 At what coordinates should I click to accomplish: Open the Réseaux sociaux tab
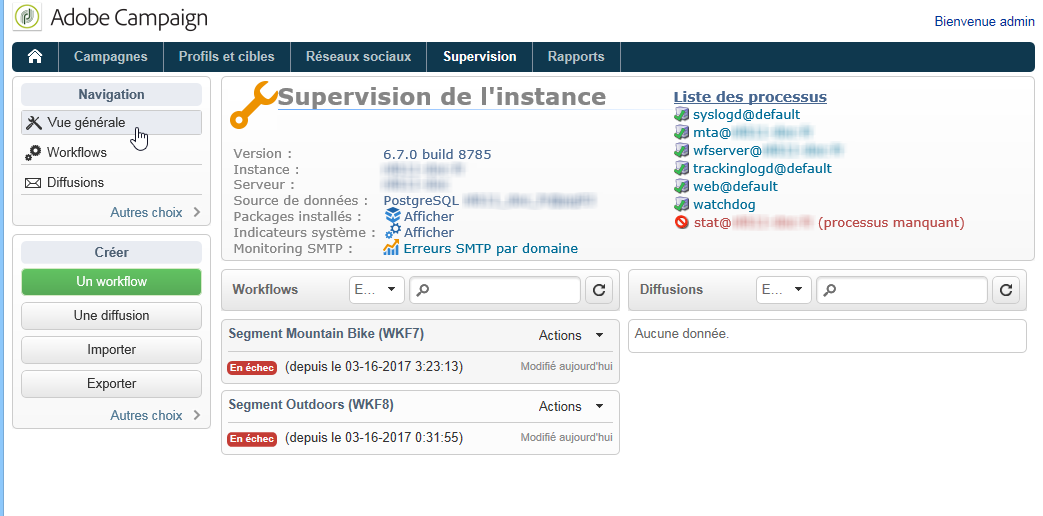coord(359,57)
